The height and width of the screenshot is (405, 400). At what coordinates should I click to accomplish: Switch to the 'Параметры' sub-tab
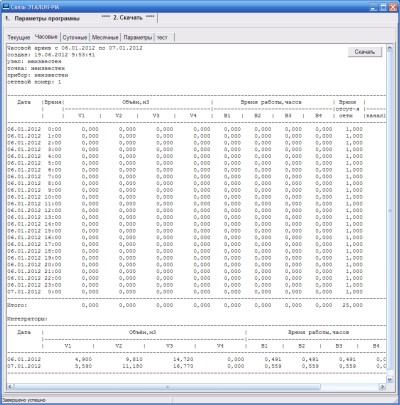138,38
